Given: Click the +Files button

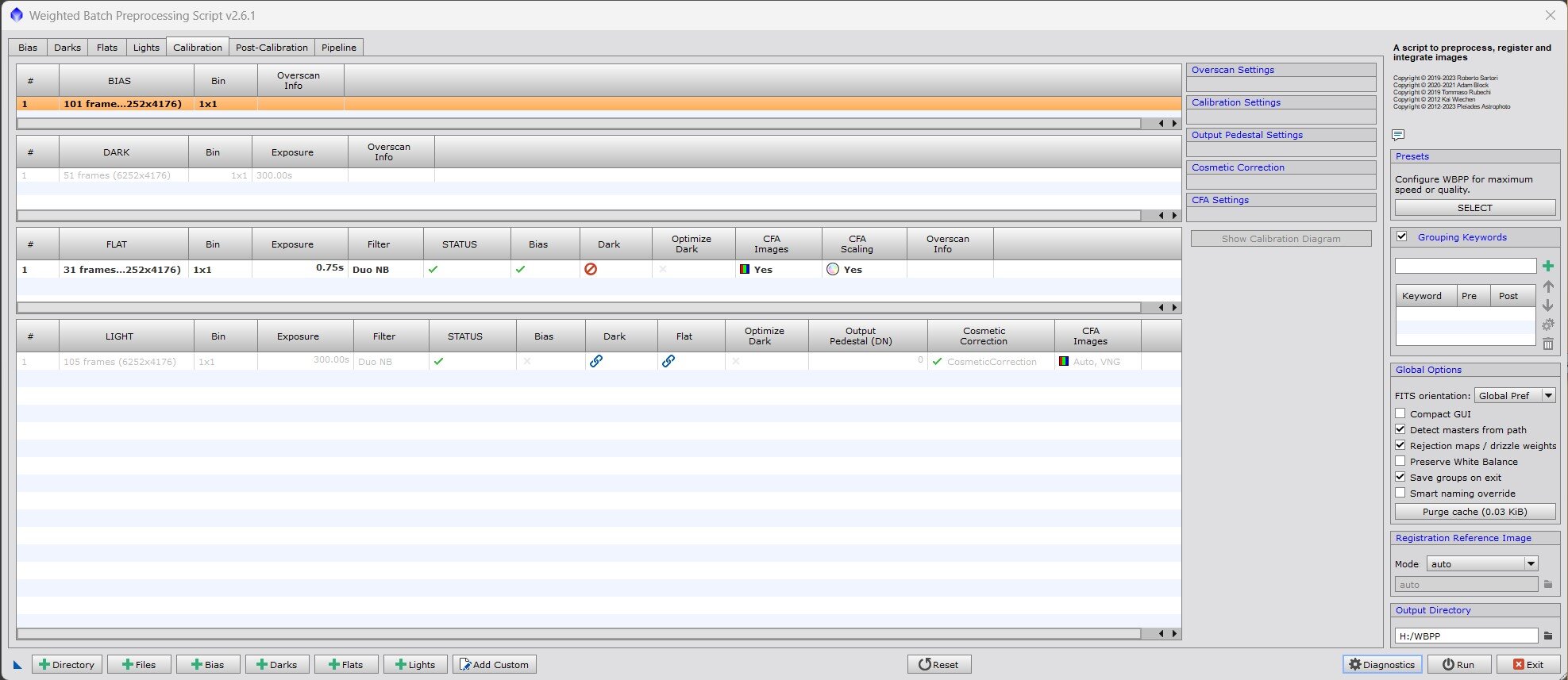Looking at the screenshot, I should click(139, 664).
